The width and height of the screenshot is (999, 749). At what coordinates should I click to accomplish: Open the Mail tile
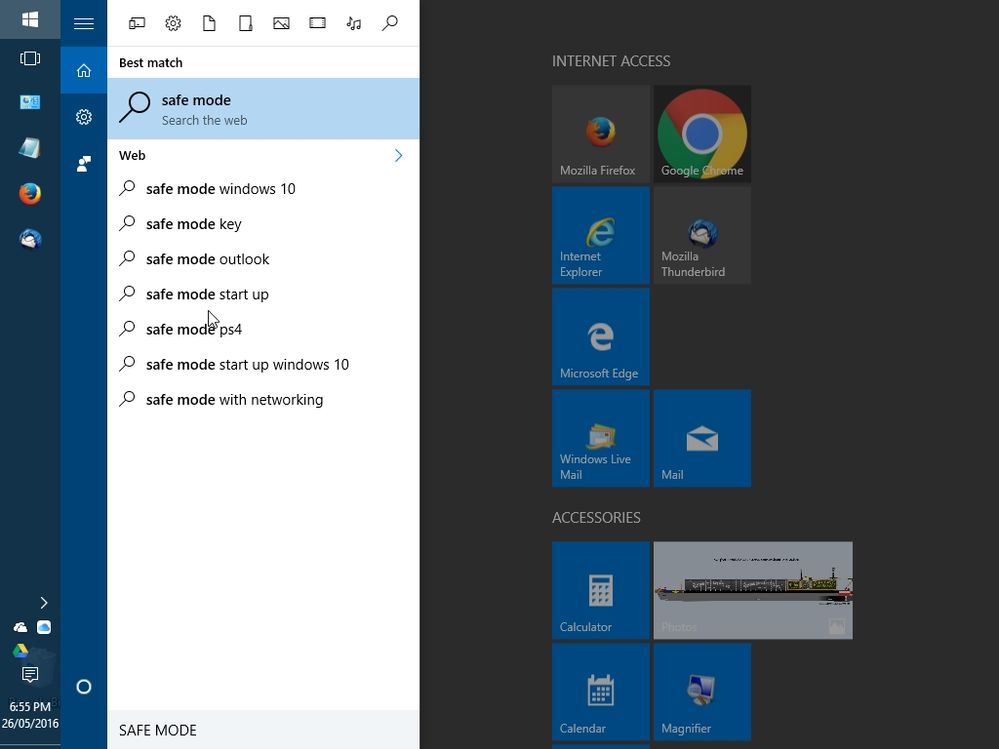coord(702,438)
